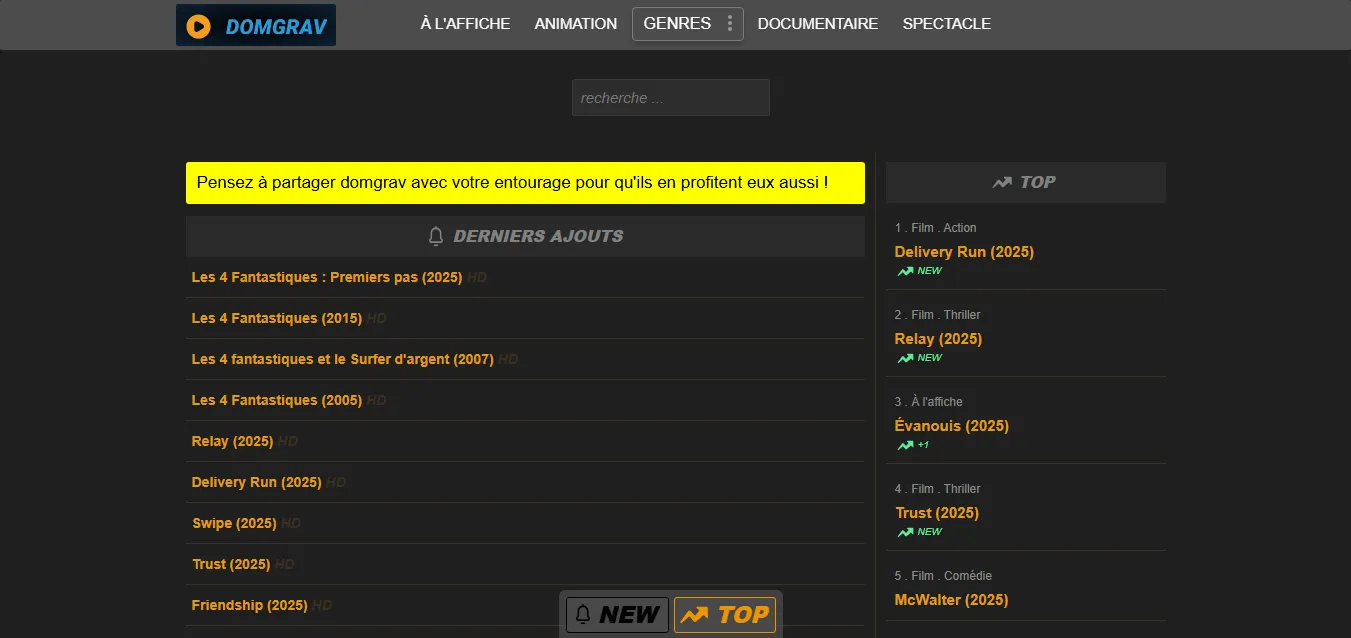Open the GENRES three-dot dropdown
The image size is (1351, 638).
pyautogui.click(x=730, y=24)
